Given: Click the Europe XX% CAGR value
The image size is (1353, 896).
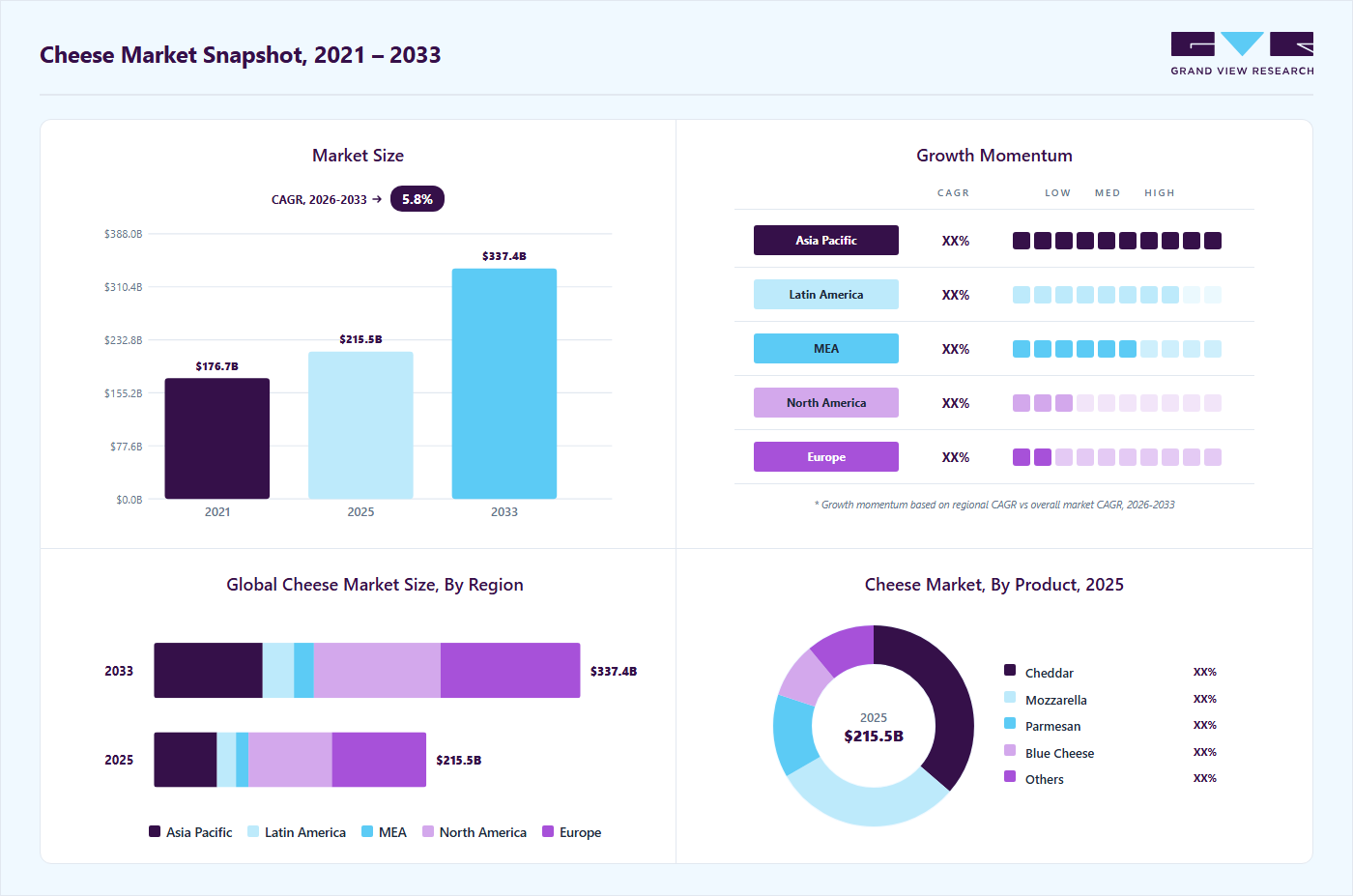Looking at the screenshot, I should pos(956,457).
